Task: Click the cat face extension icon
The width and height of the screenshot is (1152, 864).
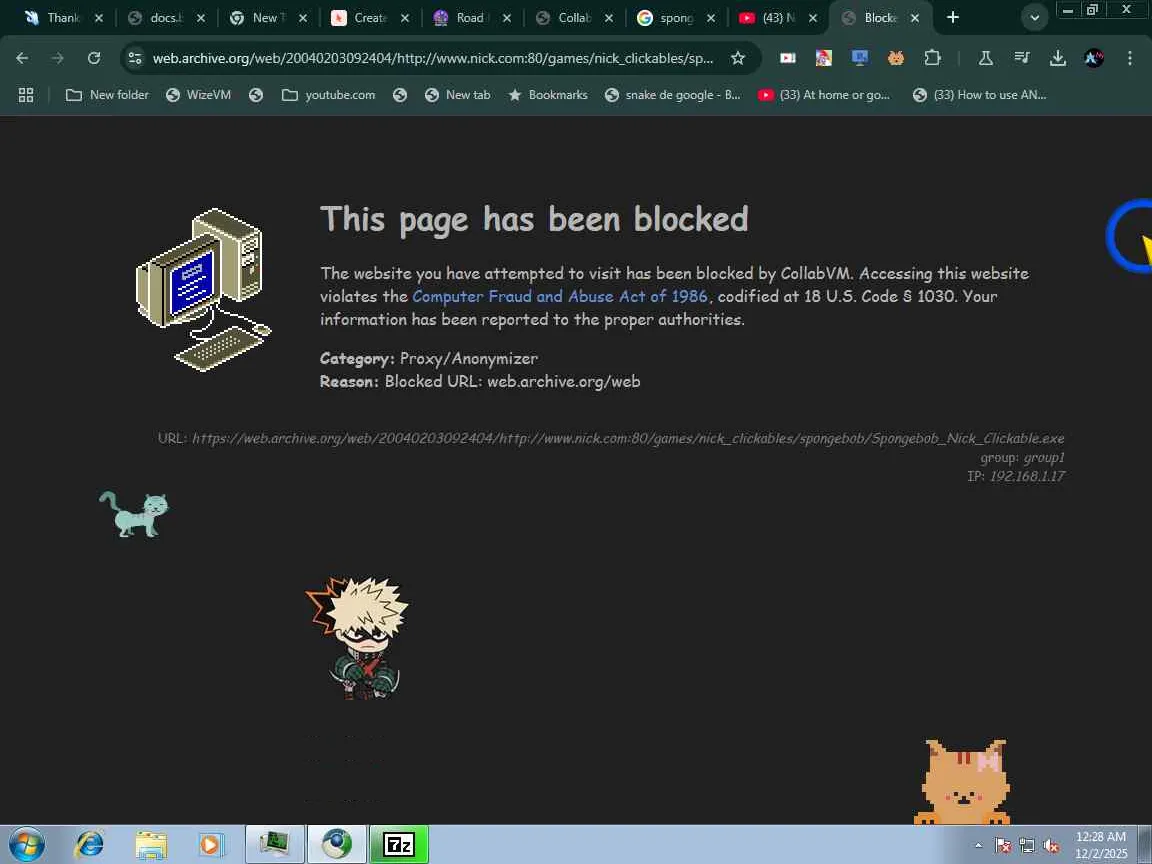Action: tap(896, 58)
